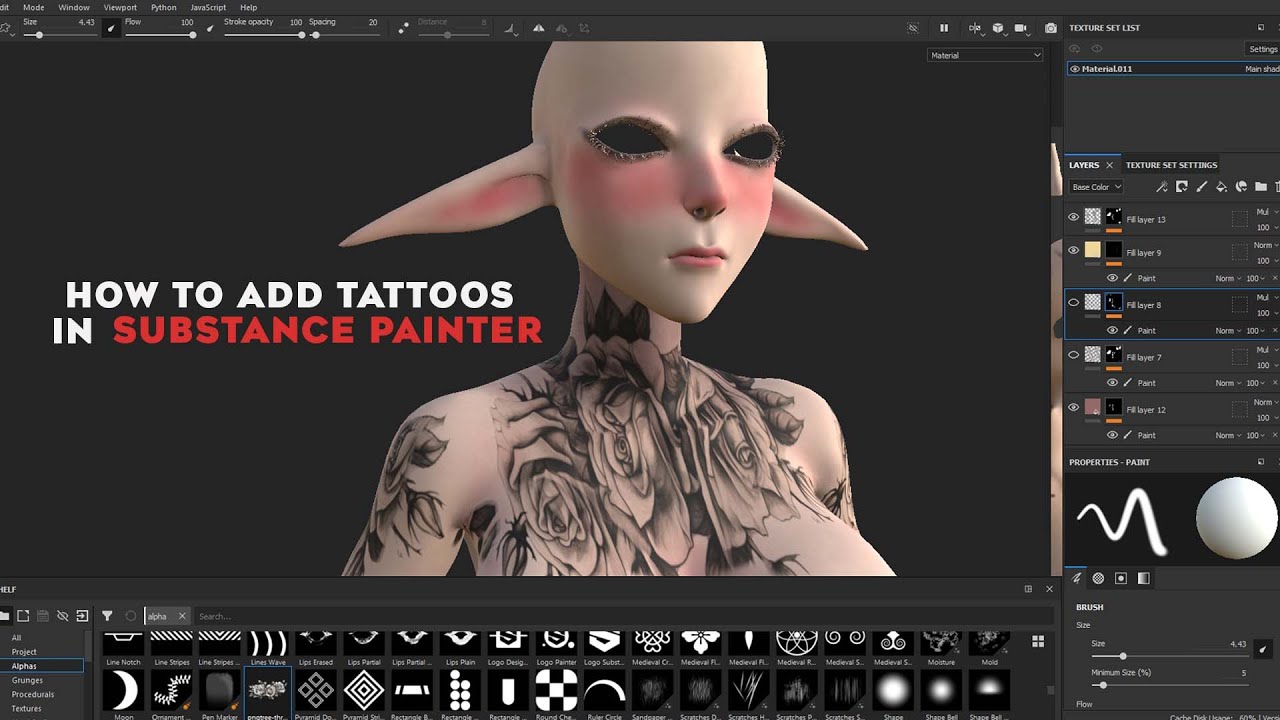1280x720 pixels.
Task: Open the Viewport menu
Action: point(120,7)
